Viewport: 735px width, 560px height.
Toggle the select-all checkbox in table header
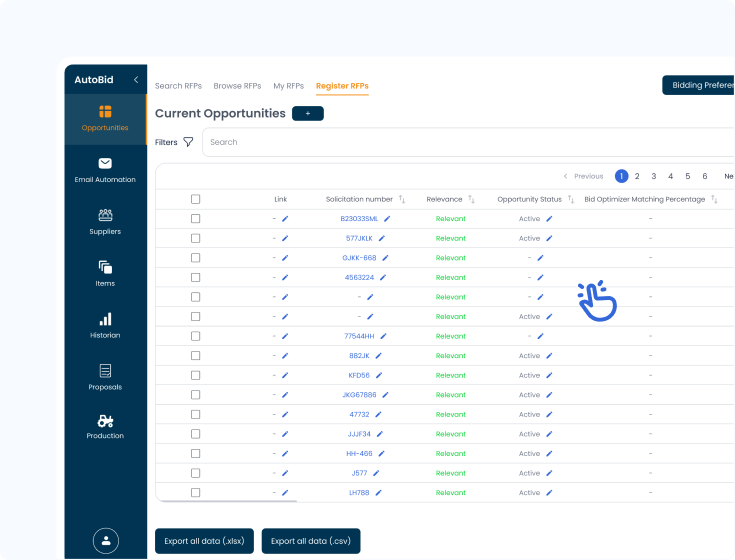[195, 199]
